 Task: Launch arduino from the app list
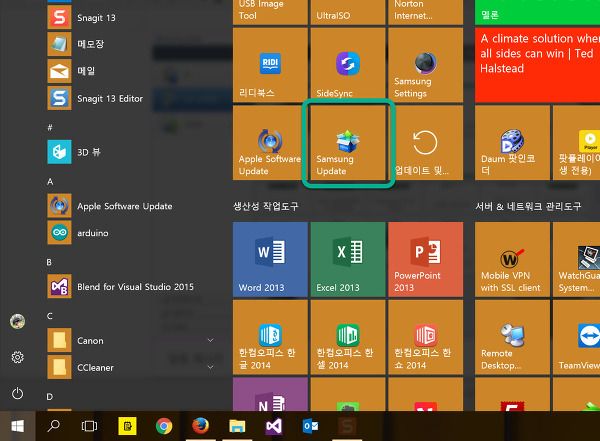point(130,233)
